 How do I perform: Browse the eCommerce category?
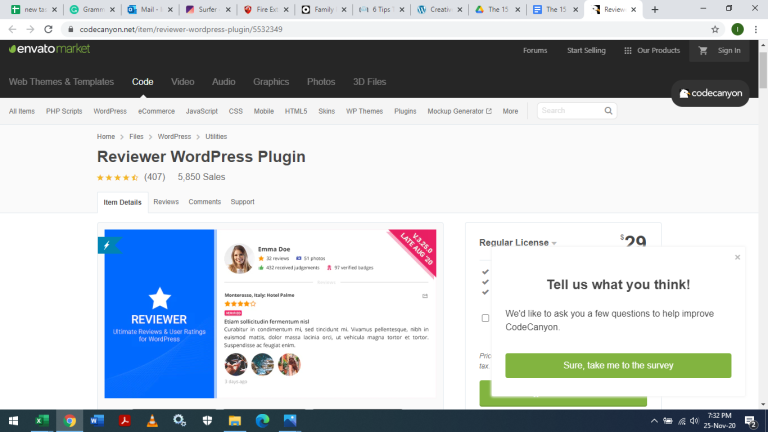pos(156,111)
